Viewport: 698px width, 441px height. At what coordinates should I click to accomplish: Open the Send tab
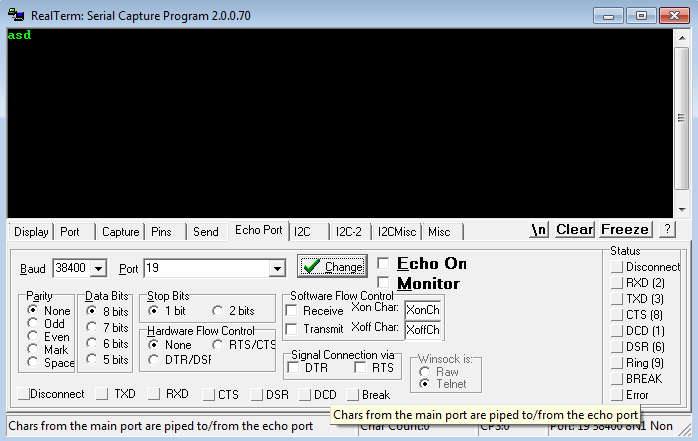click(x=206, y=232)
